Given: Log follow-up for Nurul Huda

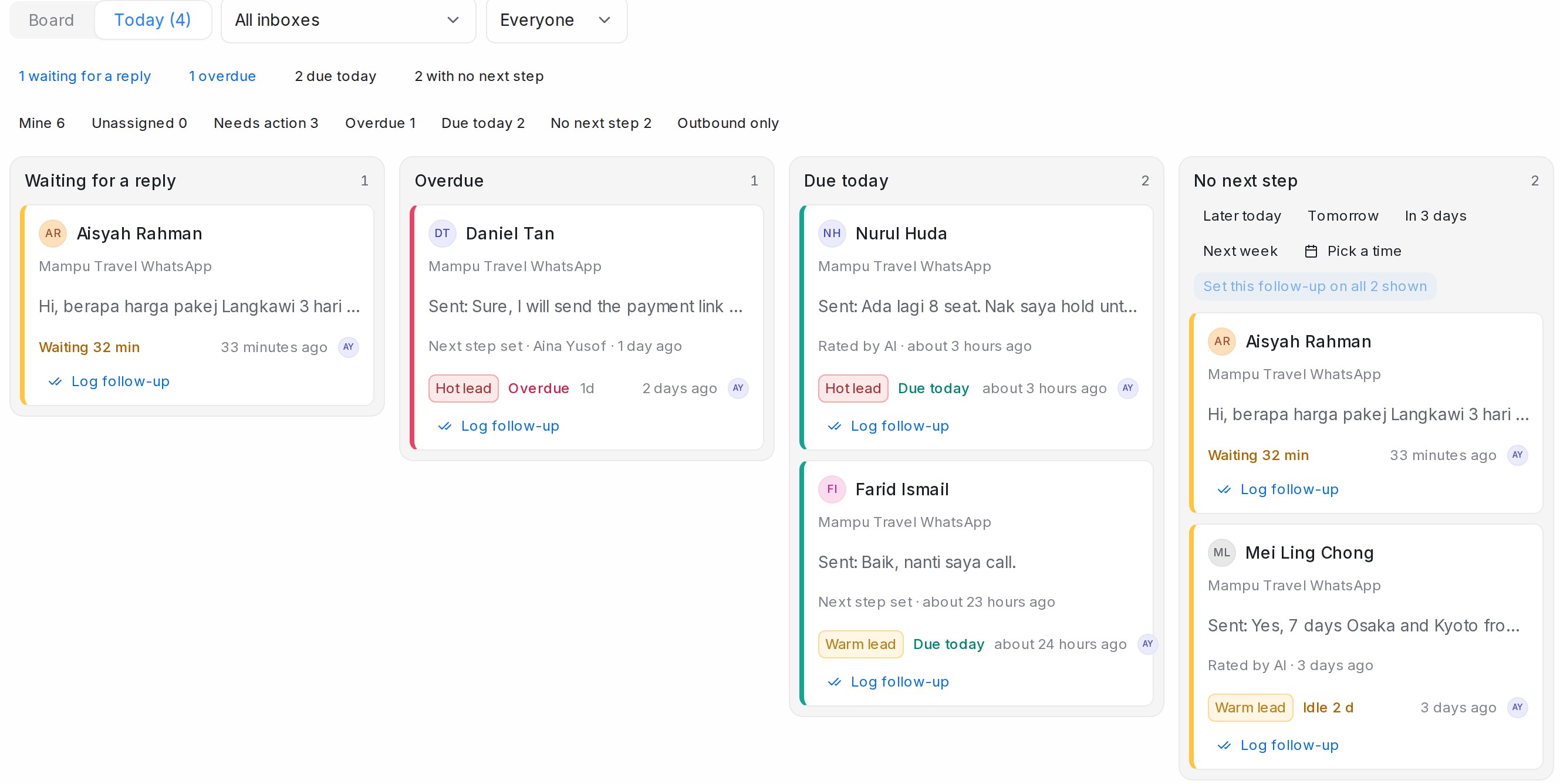Looking at the screenshot, I should (x=888, y=426).
